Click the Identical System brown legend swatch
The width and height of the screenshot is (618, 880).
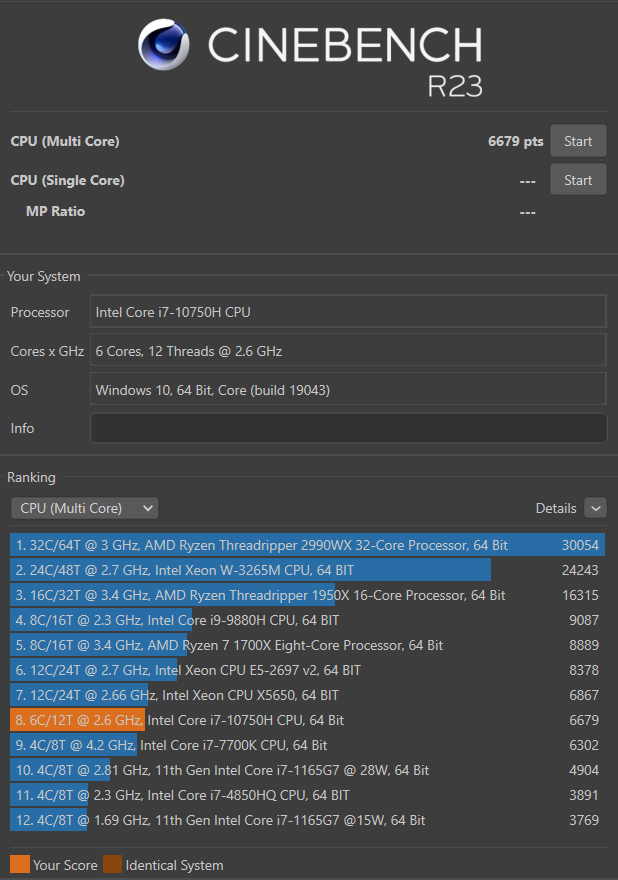pyautogui.click(x=112, y=864)
